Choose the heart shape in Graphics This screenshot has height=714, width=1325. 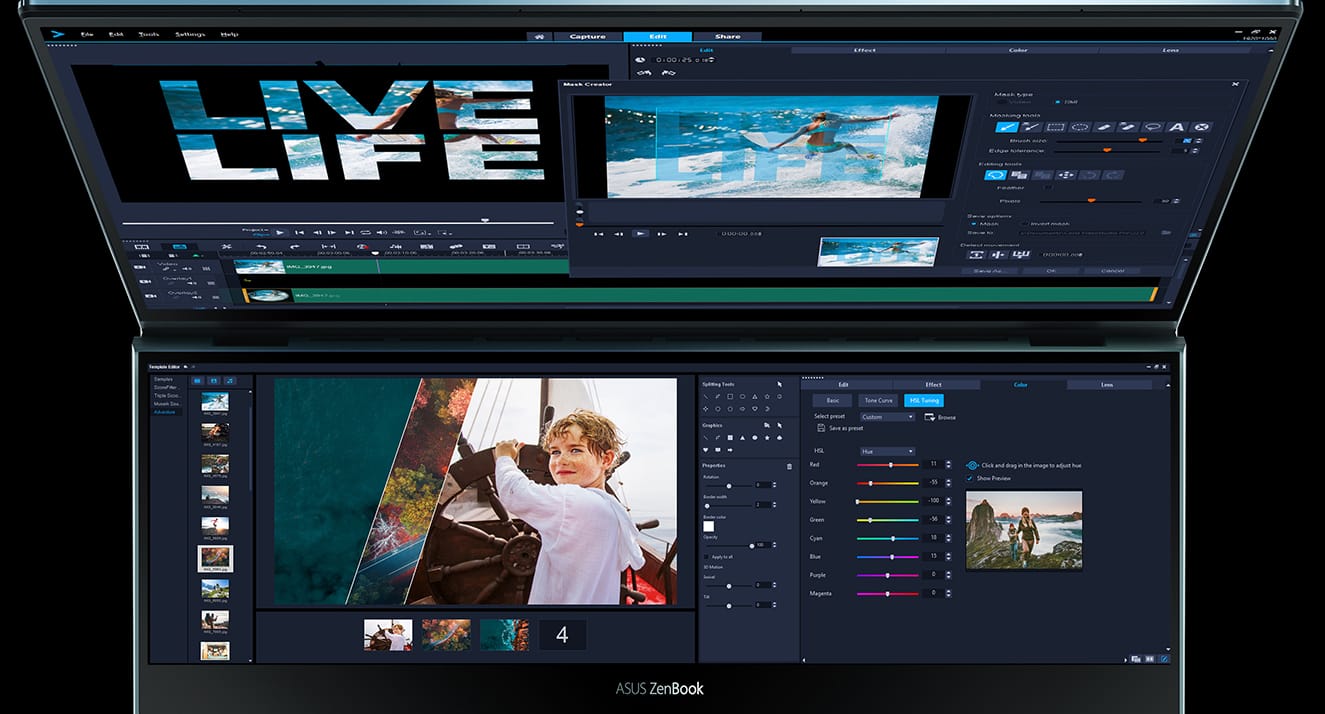pyautogui.click(x=706, y=450)
